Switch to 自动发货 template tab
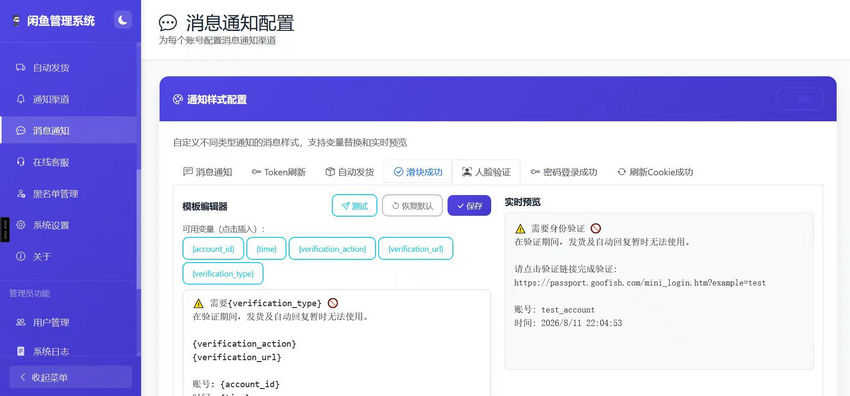The width and height of the screenshot is (850, 396). tap(350, 172)
